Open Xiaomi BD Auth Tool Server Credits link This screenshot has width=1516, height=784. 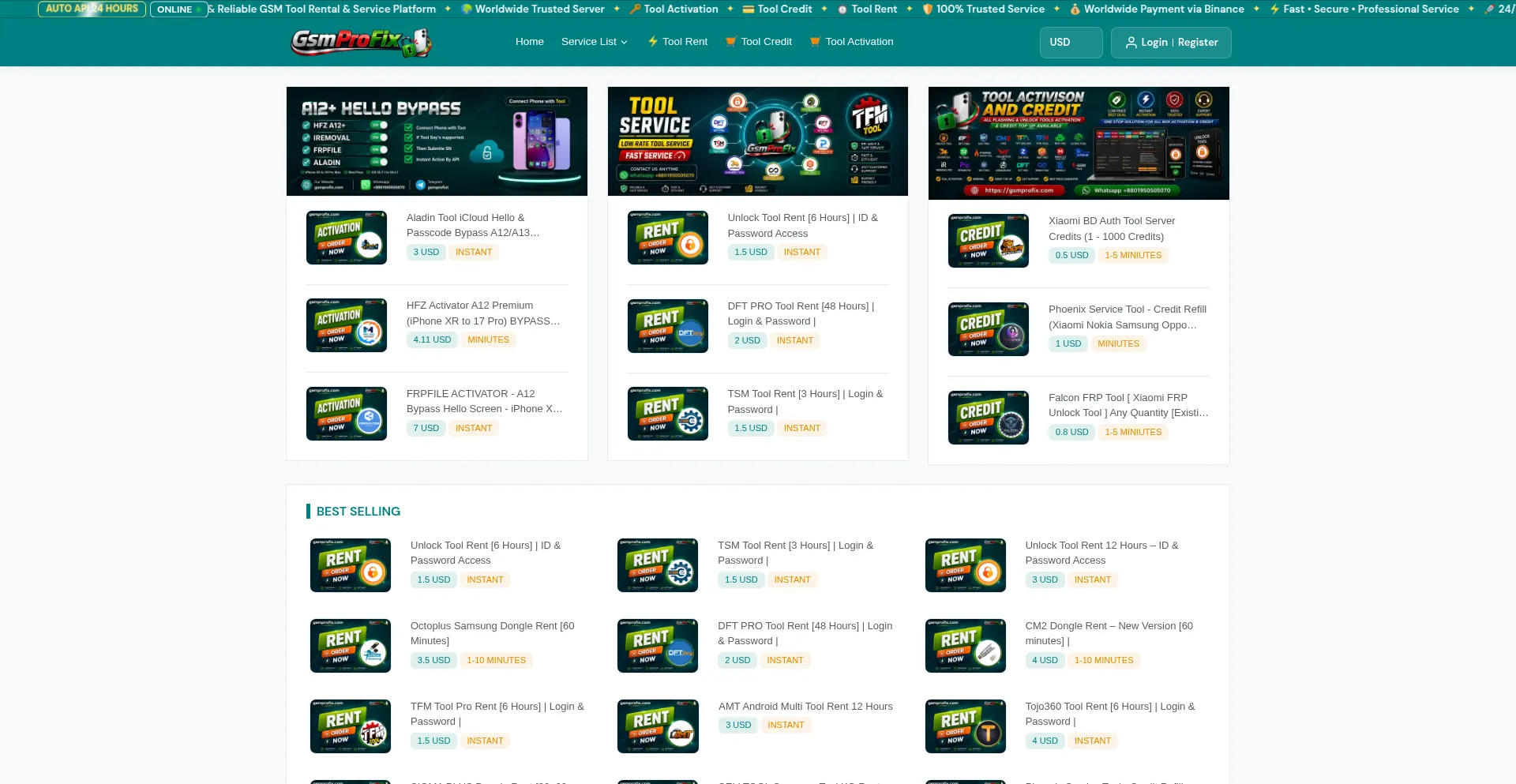point(1112,229)
